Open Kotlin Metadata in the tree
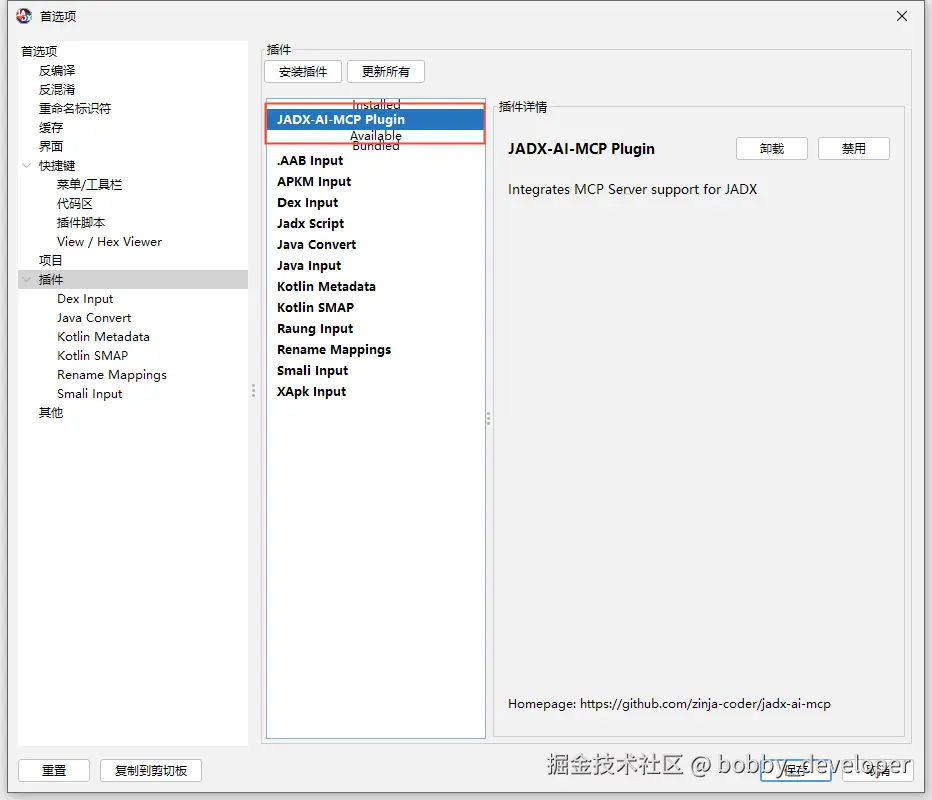This screenshot has height=800, width=932. [103, 336]
